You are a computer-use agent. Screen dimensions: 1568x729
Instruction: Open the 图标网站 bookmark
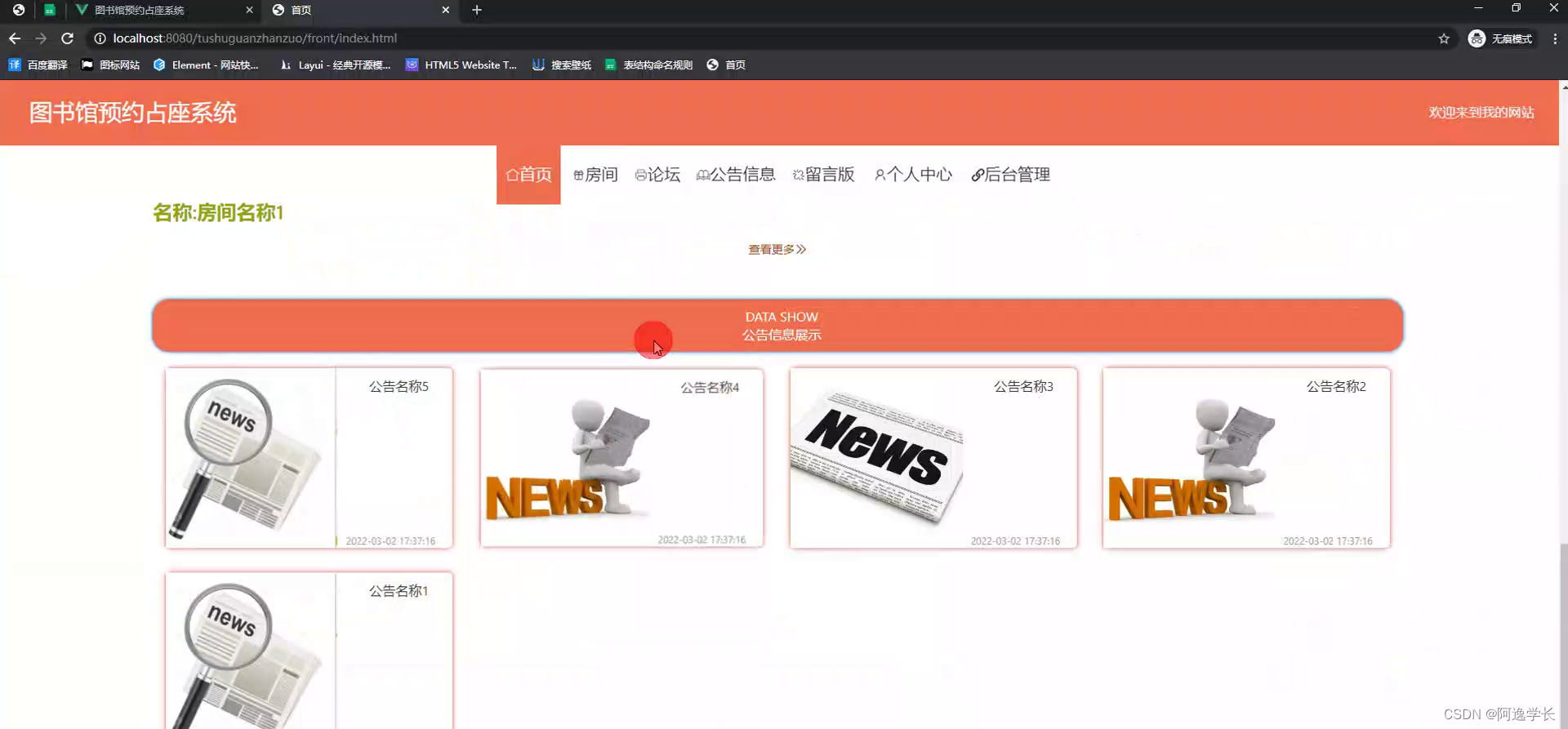110,64
